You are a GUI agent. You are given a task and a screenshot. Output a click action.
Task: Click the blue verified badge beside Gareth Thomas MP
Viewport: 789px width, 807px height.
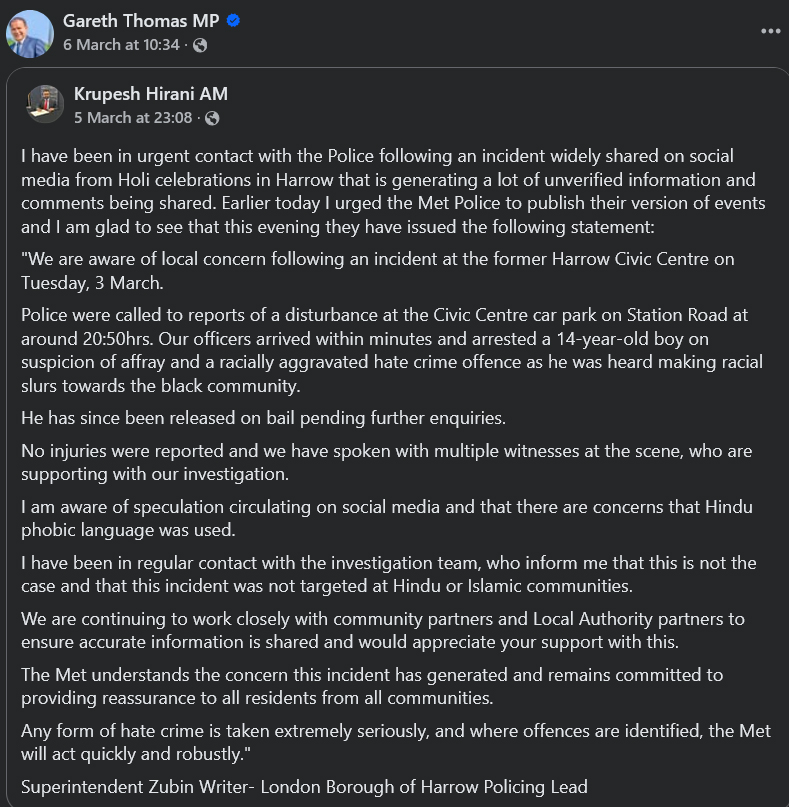[233, 21]
